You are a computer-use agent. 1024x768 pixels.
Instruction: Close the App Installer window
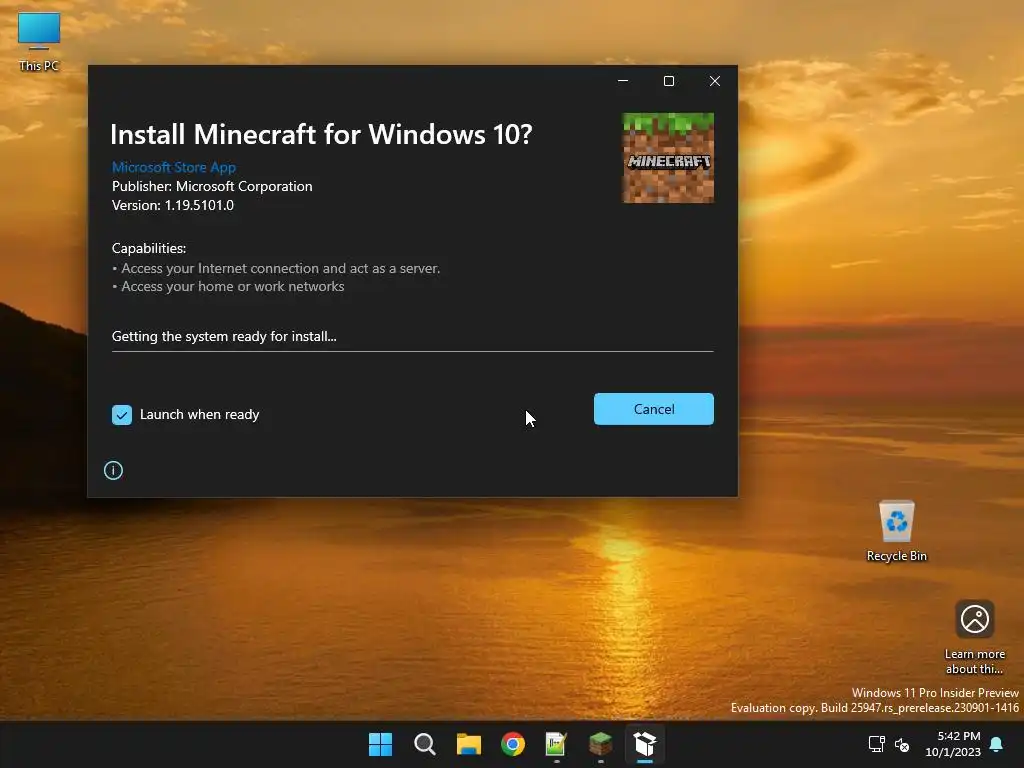(715, 81)
